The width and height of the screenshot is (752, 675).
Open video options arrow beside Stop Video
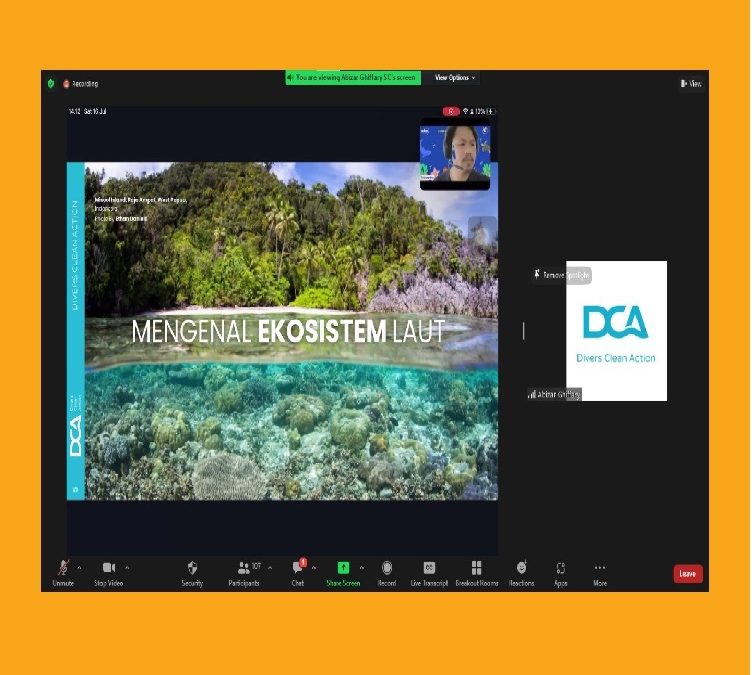click(x=128, y=568)
